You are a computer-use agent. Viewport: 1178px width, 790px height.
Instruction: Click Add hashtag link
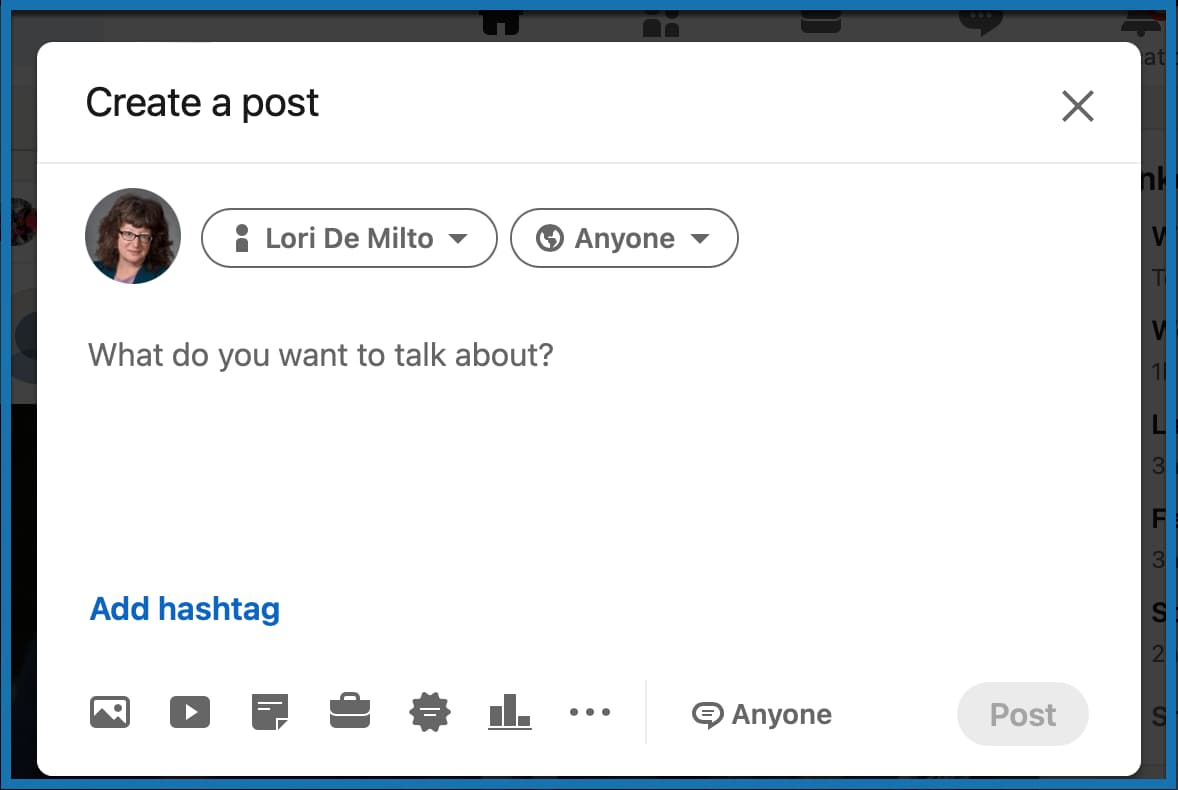point(184,608)
